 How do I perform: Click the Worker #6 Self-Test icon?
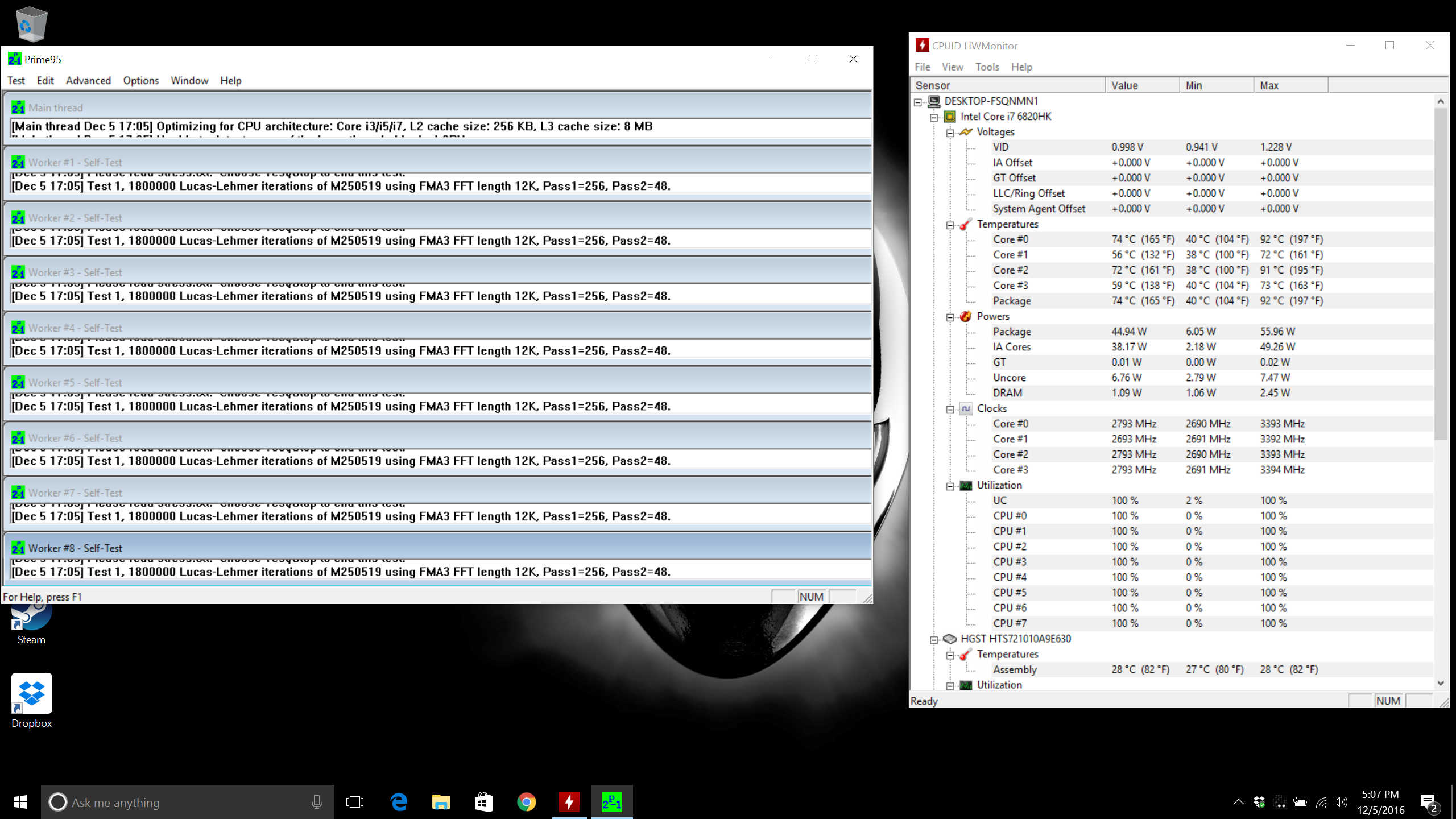point(18,438)
